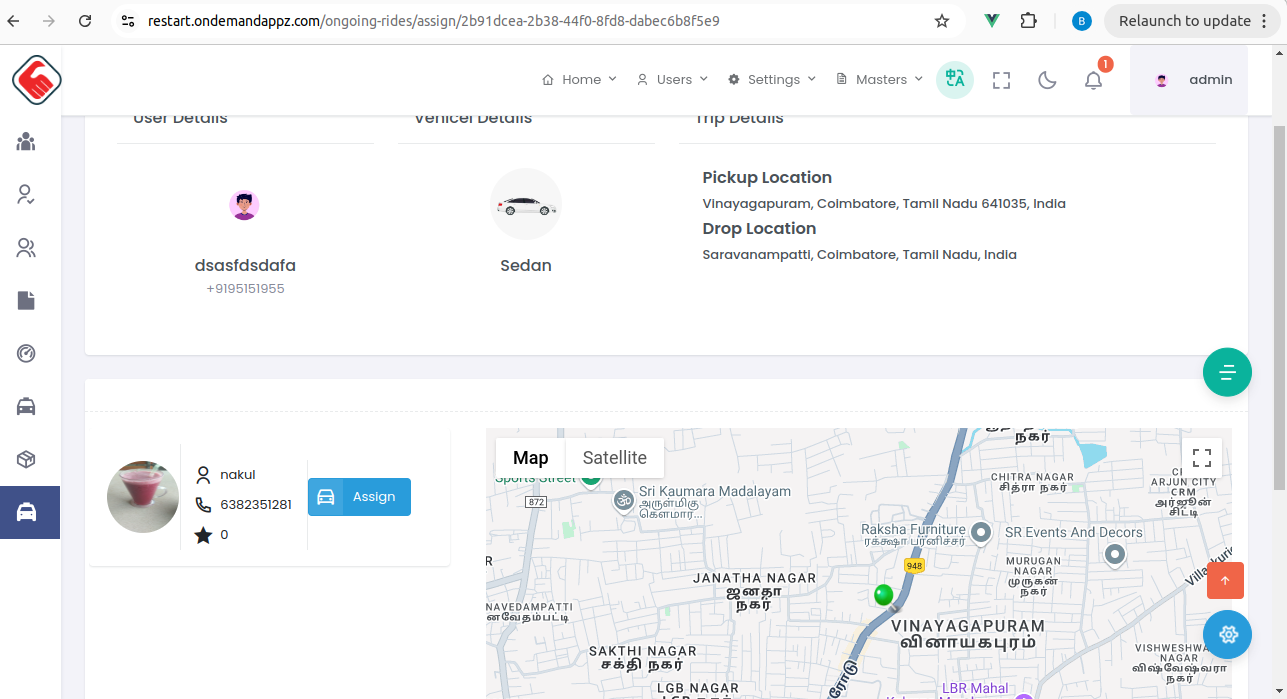Viewport: 1287px width, 699px height.
Task: Open the notifications bell
Action: click(1093, 80)
